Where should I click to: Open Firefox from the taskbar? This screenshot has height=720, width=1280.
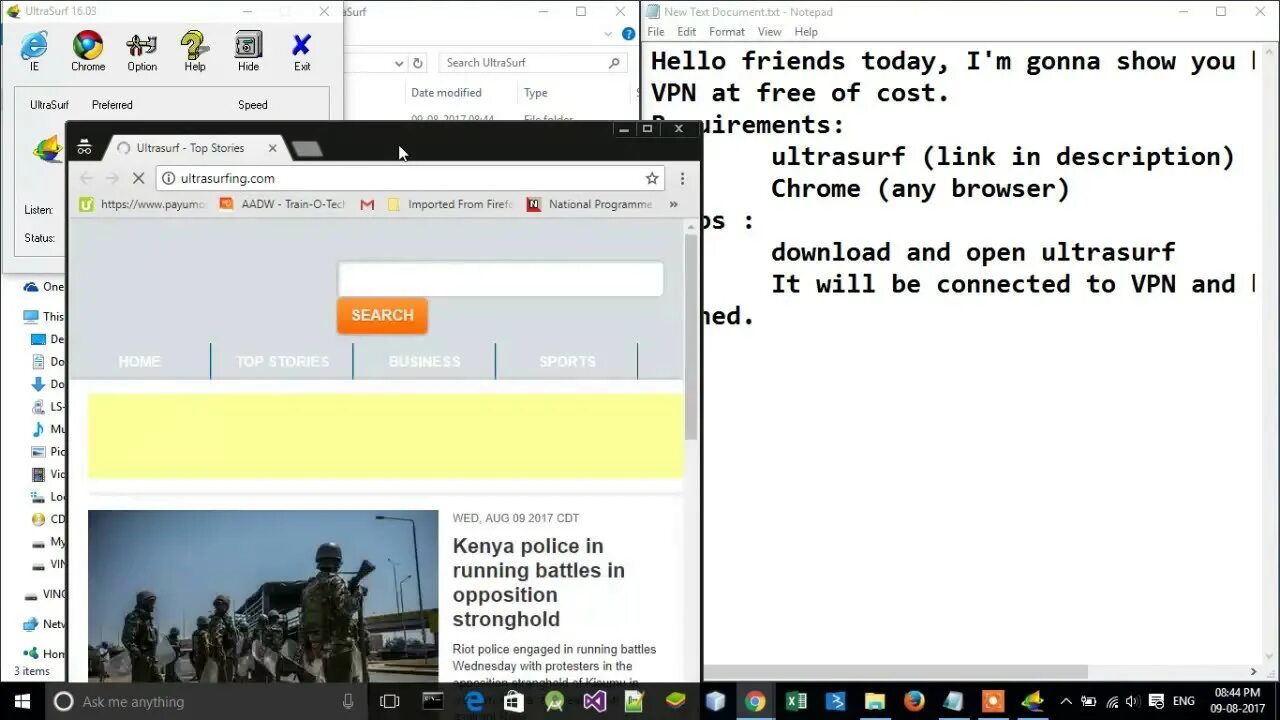tap(914, 701)
